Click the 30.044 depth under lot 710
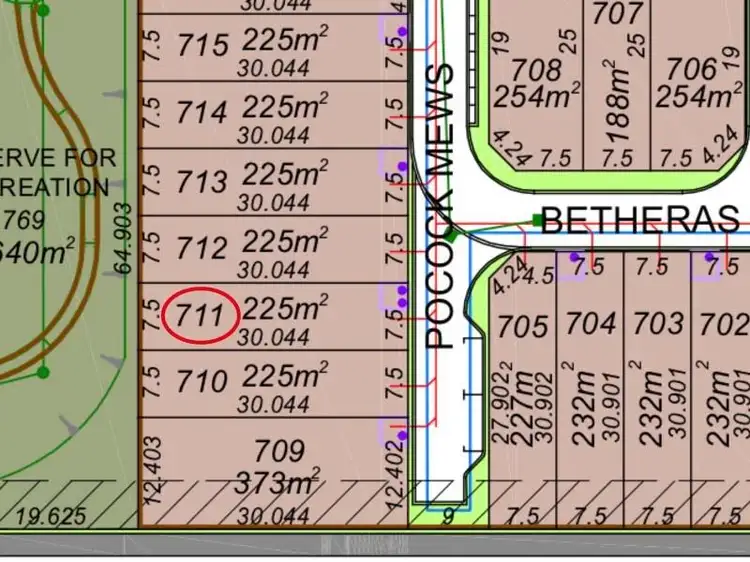This screenshot has height=562, width=750. [273, 405]
